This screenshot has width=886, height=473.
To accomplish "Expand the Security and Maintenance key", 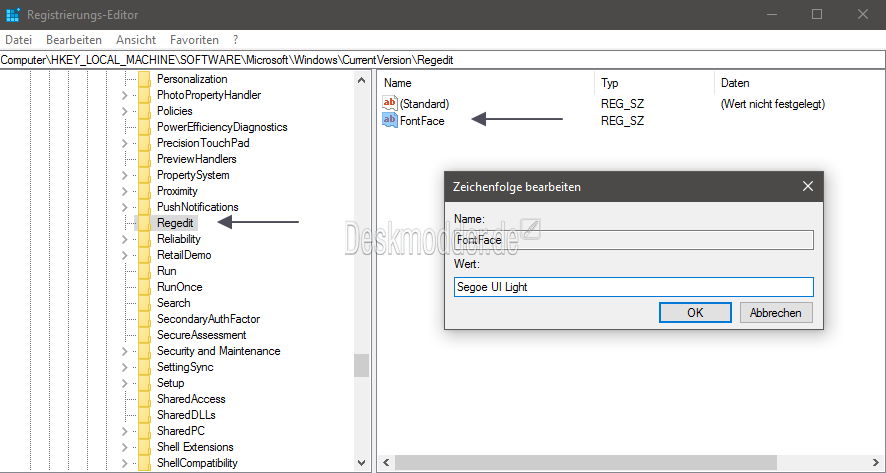I will click(124, 351).
